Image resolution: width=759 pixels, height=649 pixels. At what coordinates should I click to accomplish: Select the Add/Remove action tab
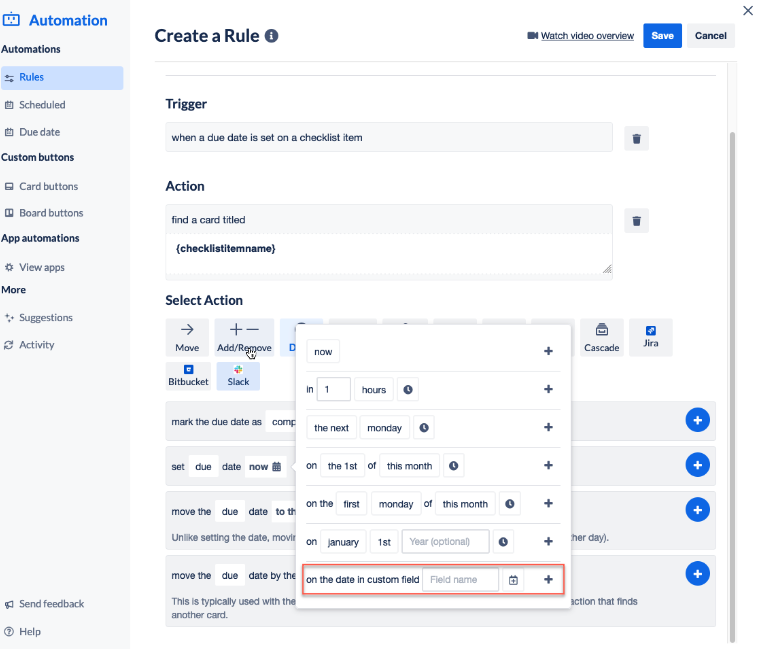click(244, 337)
